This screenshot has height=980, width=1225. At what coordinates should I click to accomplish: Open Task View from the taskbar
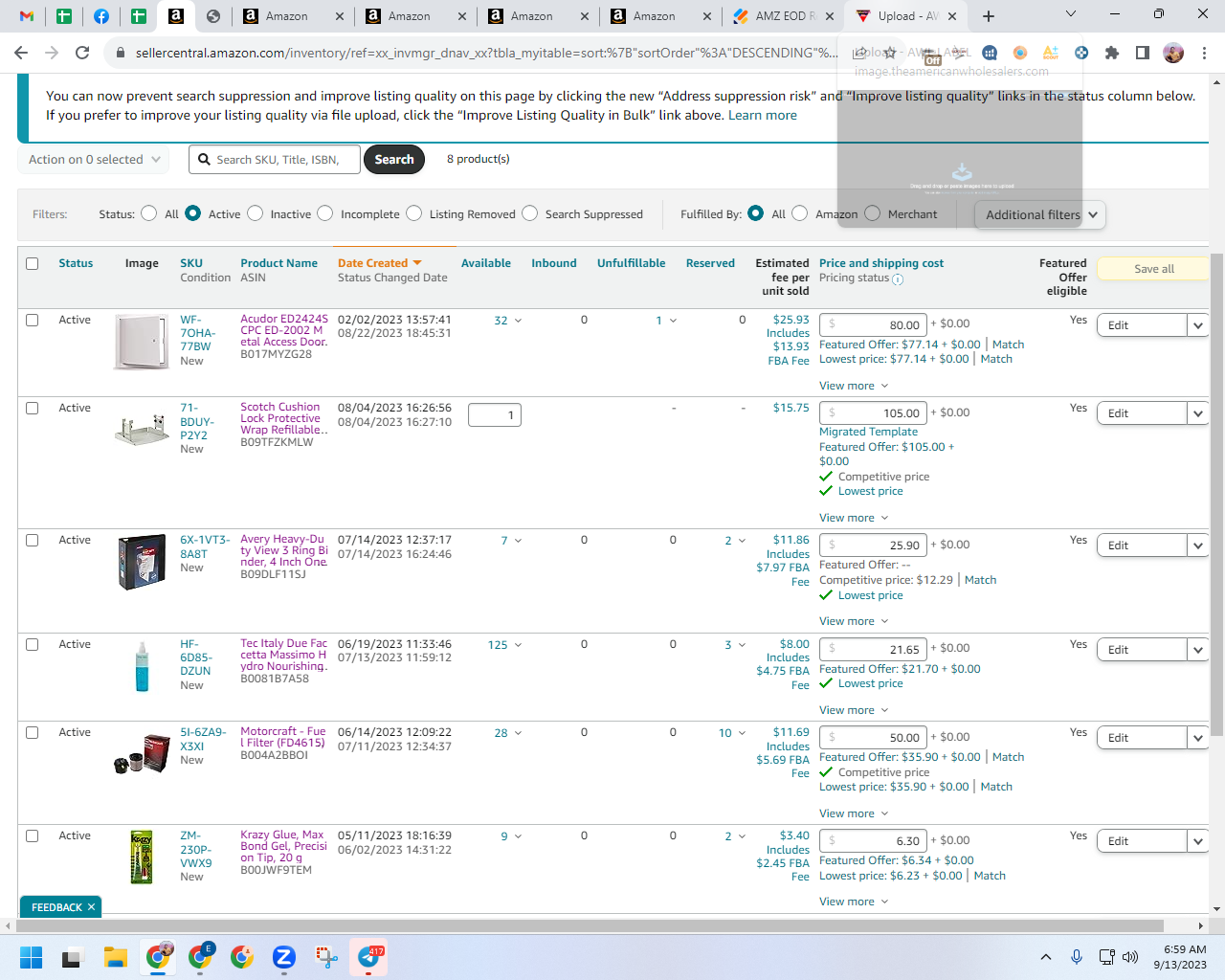[73, 957]
